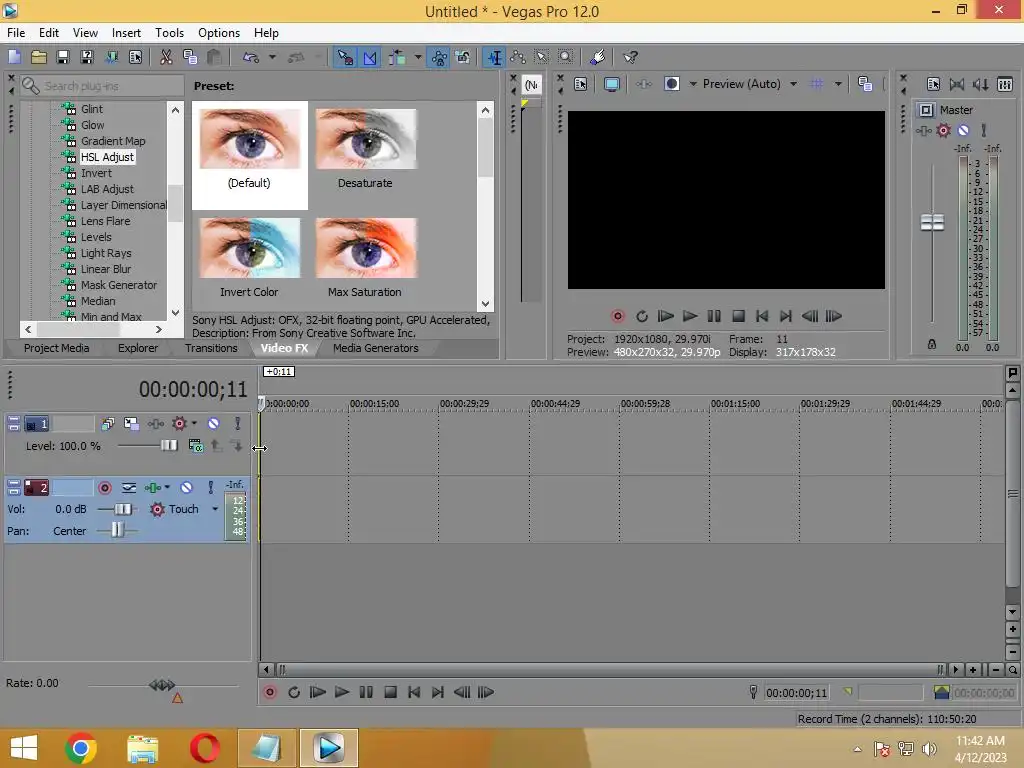Image resolution: width=1024 pixels, height=768 pixels.
Task: Click Track Motion icon on track 1
Action: (x=131, y=424)
